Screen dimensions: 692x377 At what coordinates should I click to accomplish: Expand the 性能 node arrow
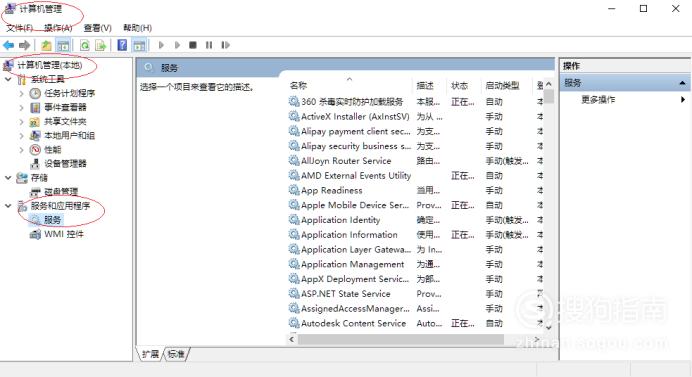click(21, 150)
